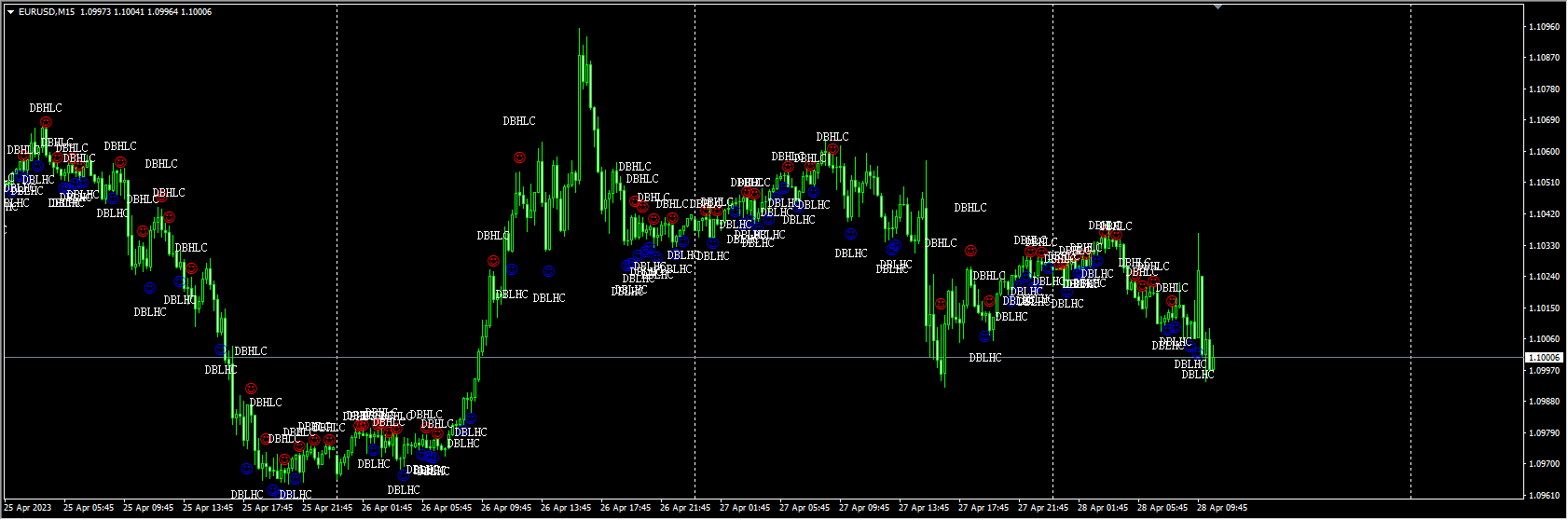Click the 1.09610 price scale label
Image resolution: width=1568 pixels, height=520 pixels.
click(1545, 496)
